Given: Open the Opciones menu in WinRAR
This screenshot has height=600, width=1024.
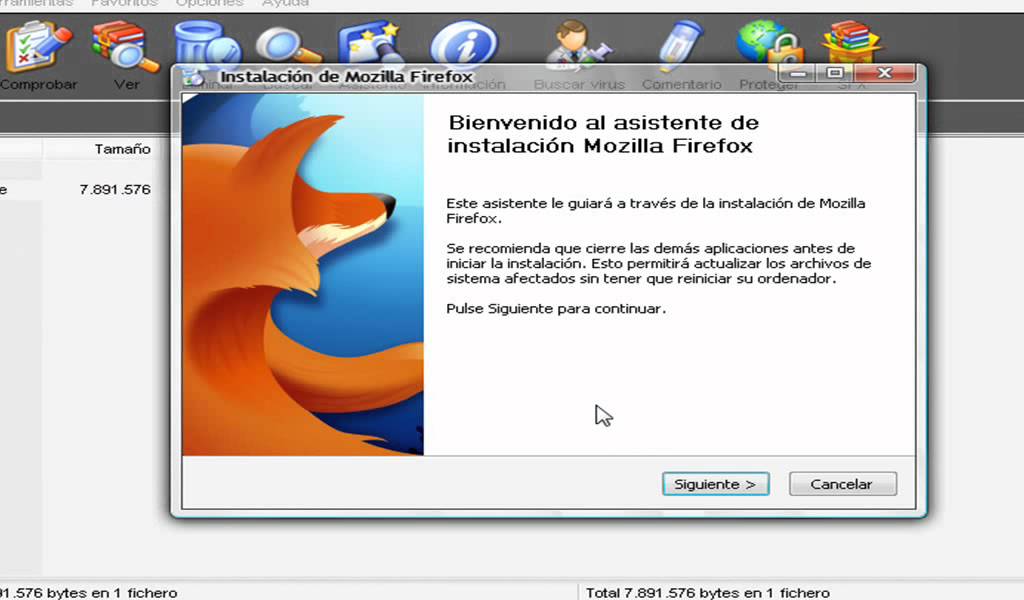Looking at the screenshot, I should coord(209,3).
